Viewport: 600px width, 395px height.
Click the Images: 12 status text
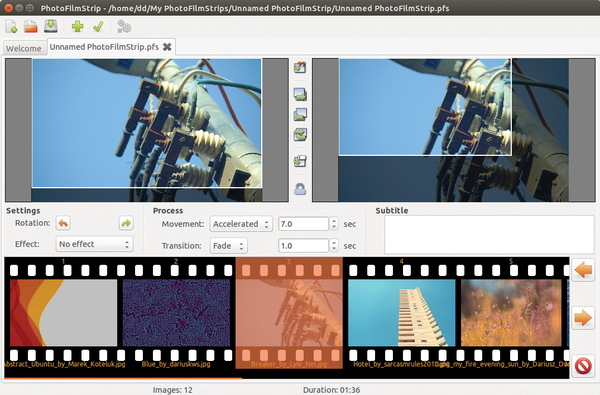[x=173, y=390]
